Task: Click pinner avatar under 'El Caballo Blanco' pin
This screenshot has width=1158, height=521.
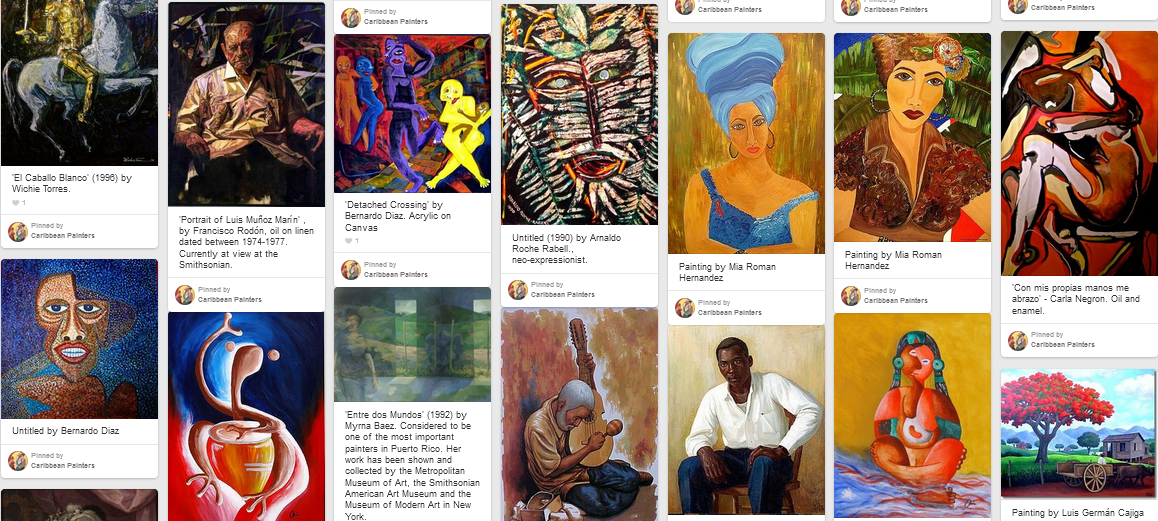Action: point(18,231)
